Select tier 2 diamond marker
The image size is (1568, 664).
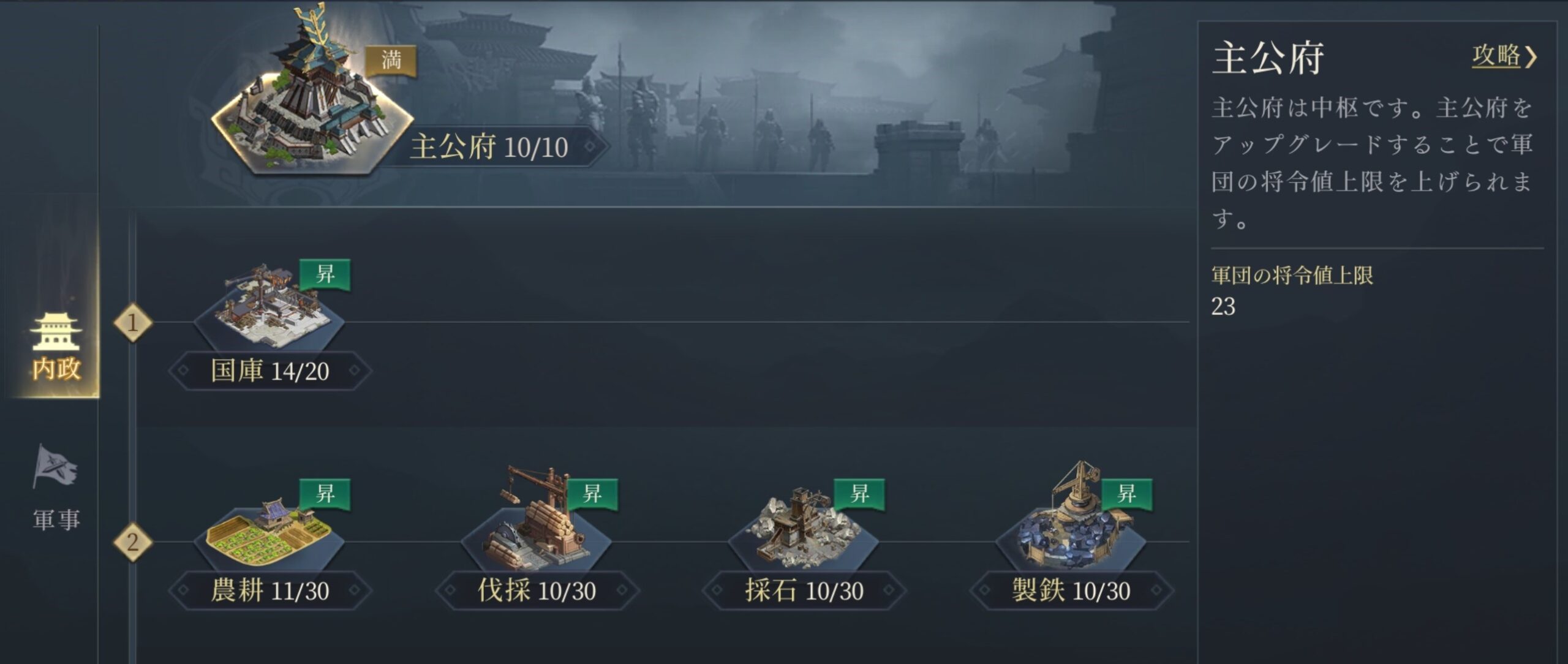133,542
